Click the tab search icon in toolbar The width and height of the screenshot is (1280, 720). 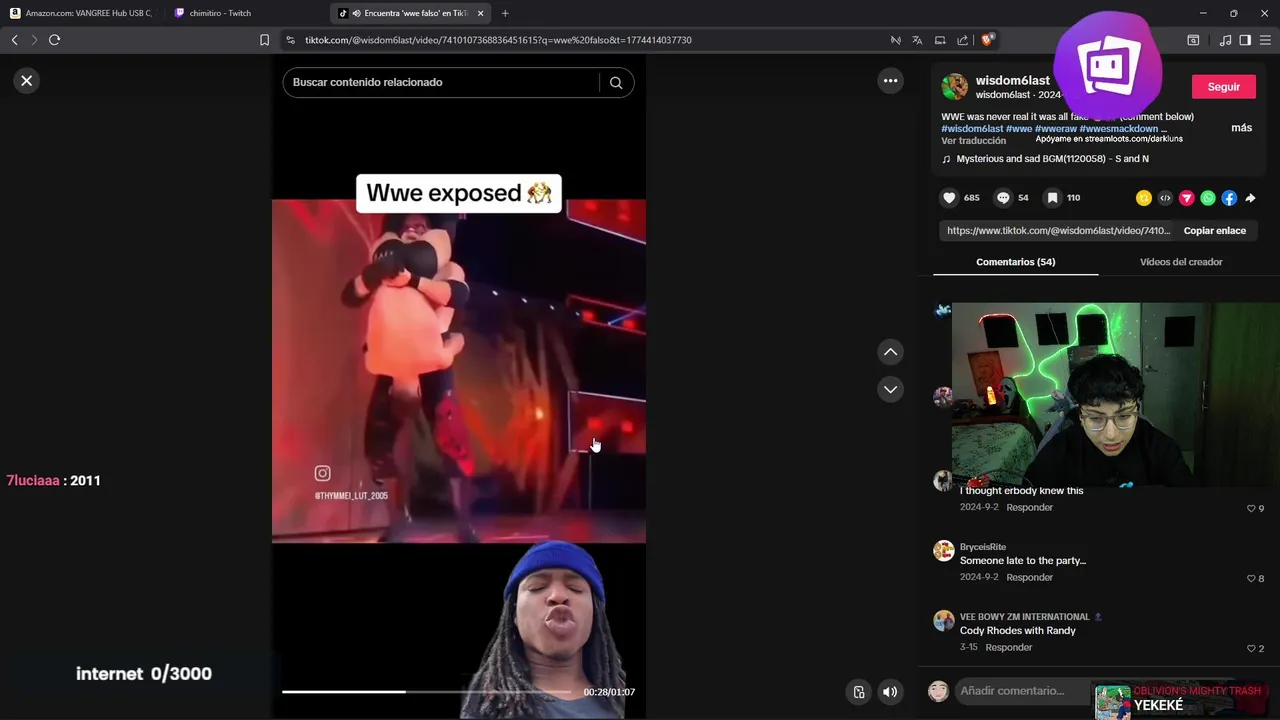pyautogui.click(x=1193, y=40)
